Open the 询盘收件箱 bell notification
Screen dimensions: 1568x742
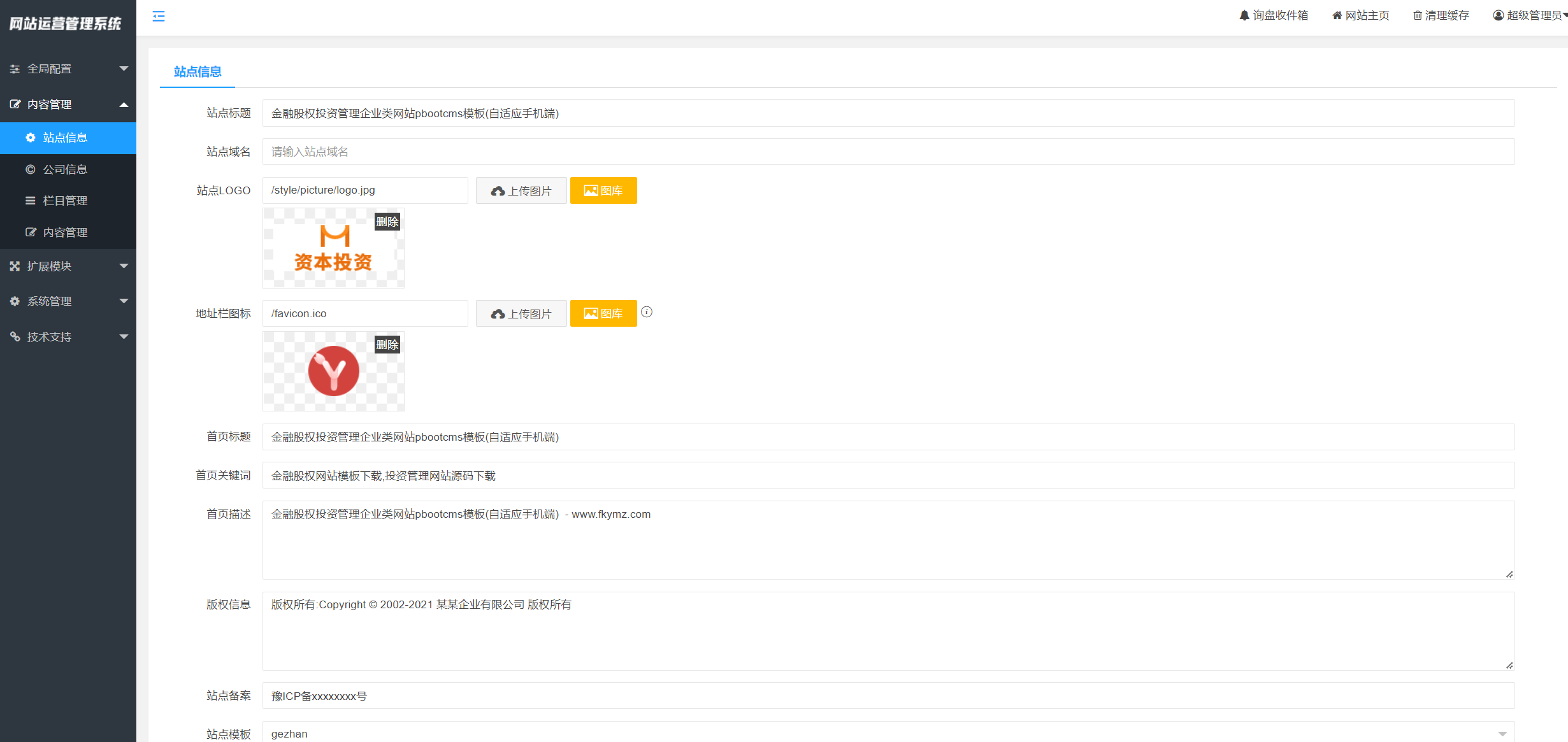(x=1273, y=15)
